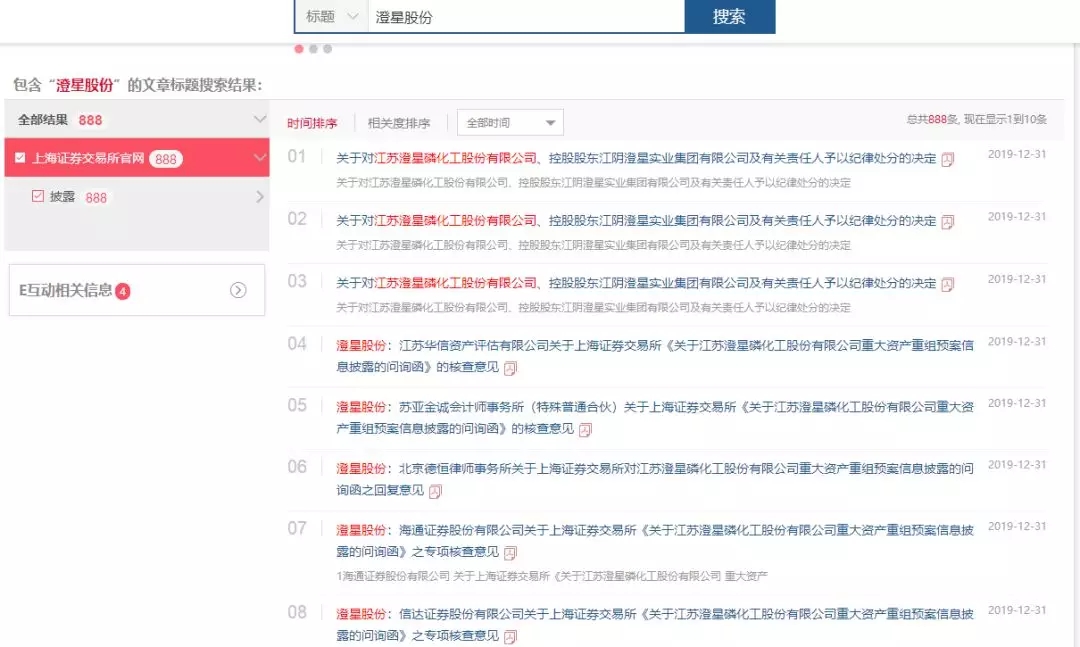Select the second gray carousel dot
Viewport: 1080px width, 647px height.
(x=313, y=49)
